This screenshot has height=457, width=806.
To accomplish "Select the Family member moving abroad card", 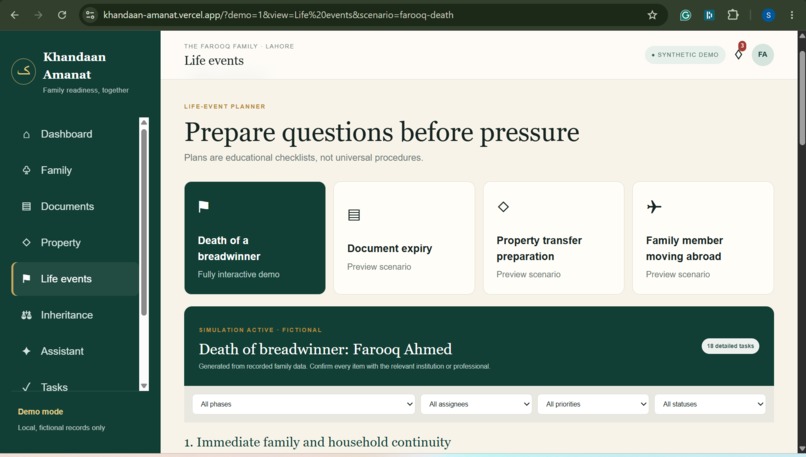I will pos(703,238).
